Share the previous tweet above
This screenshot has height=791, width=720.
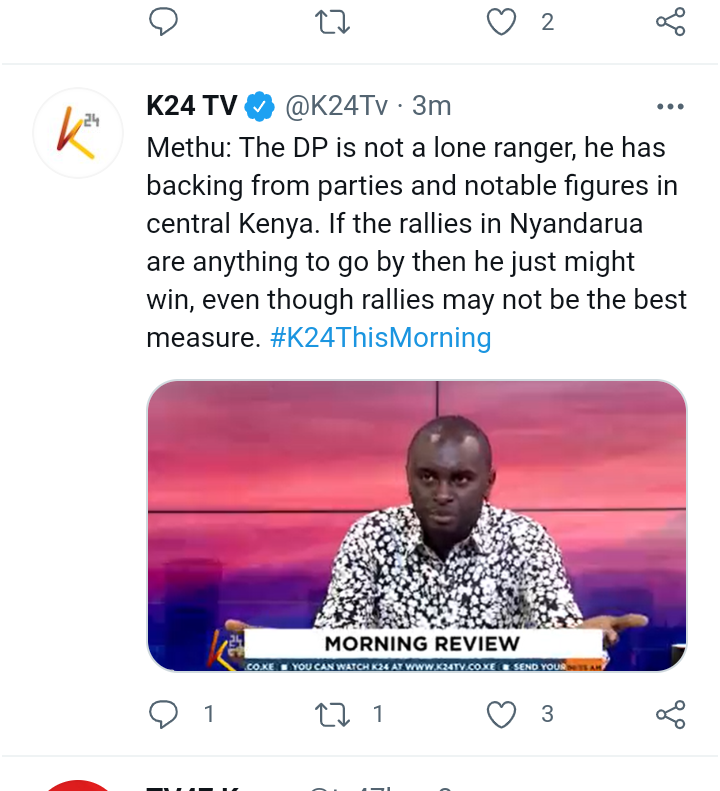click(x=671, y=22)
